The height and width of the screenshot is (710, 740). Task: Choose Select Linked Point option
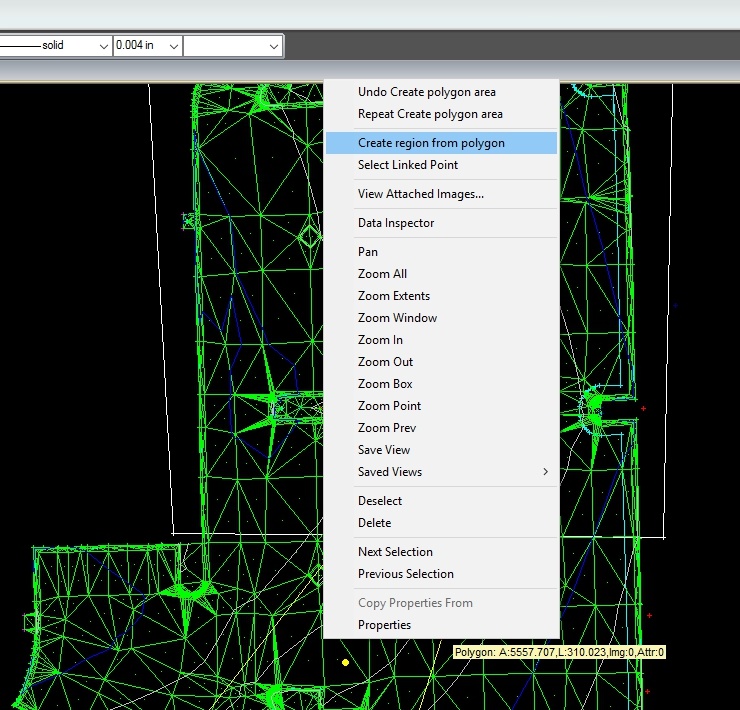[408, 165]
